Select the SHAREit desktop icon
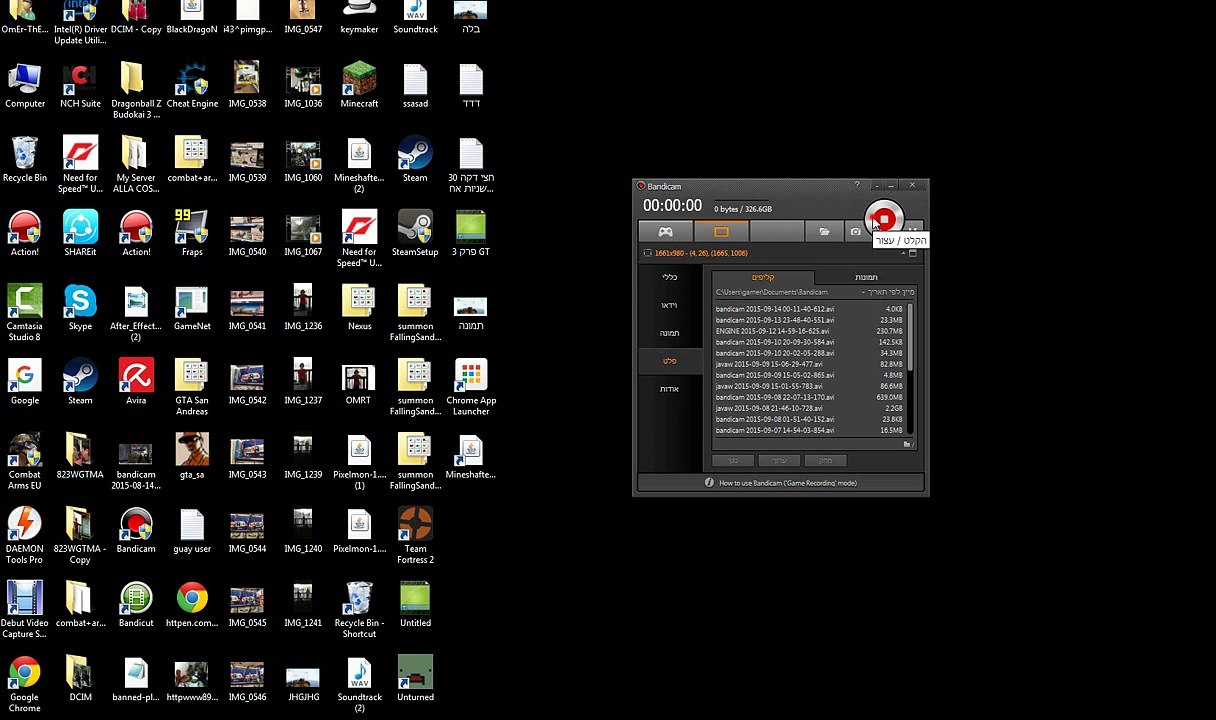The image size is (1216, 720). click(80, 234)
